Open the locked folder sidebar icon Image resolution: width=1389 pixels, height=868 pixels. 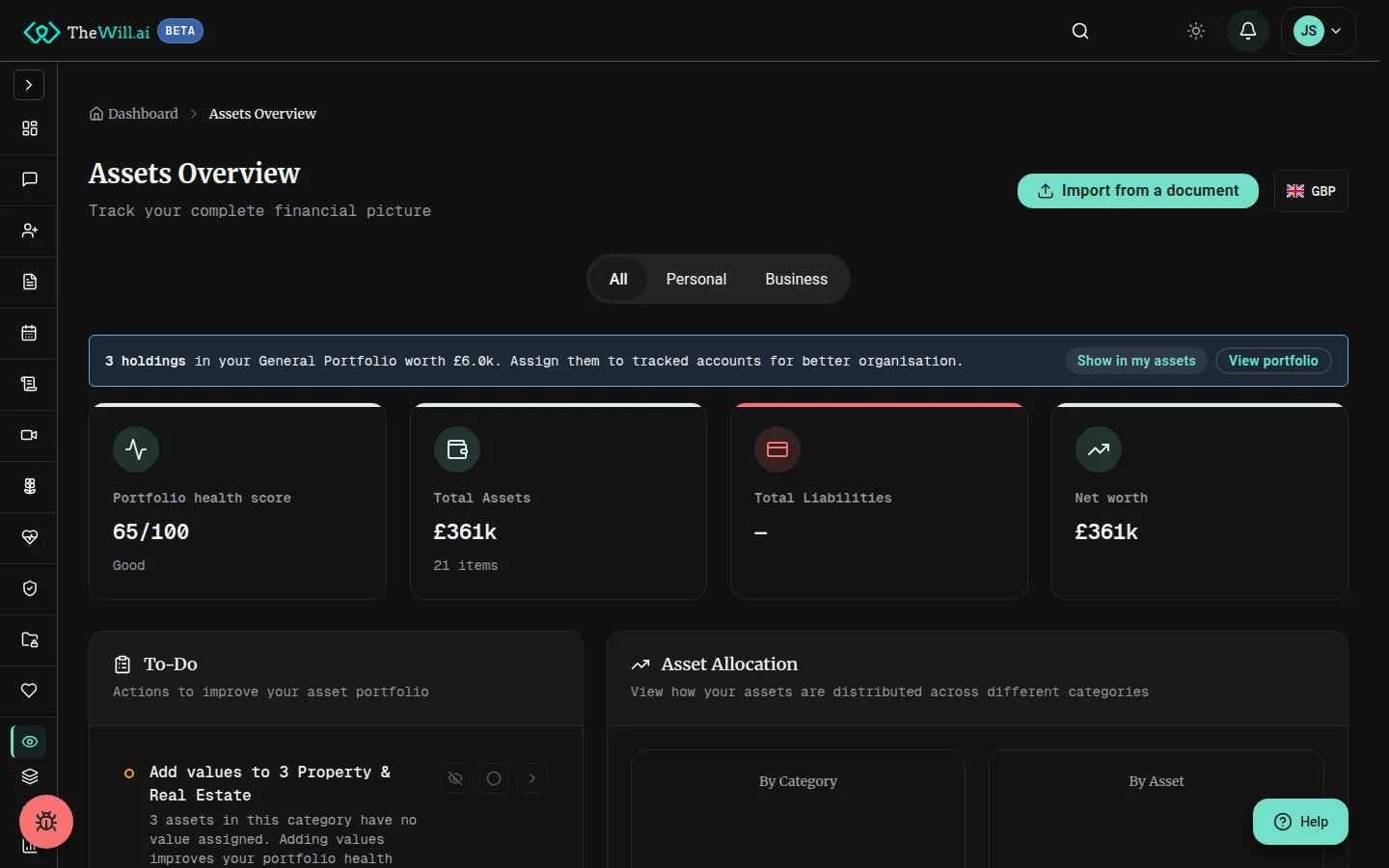30,639
